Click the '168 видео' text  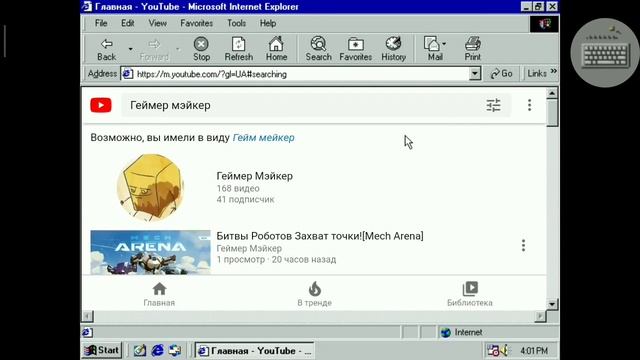(x=238, y=188)
